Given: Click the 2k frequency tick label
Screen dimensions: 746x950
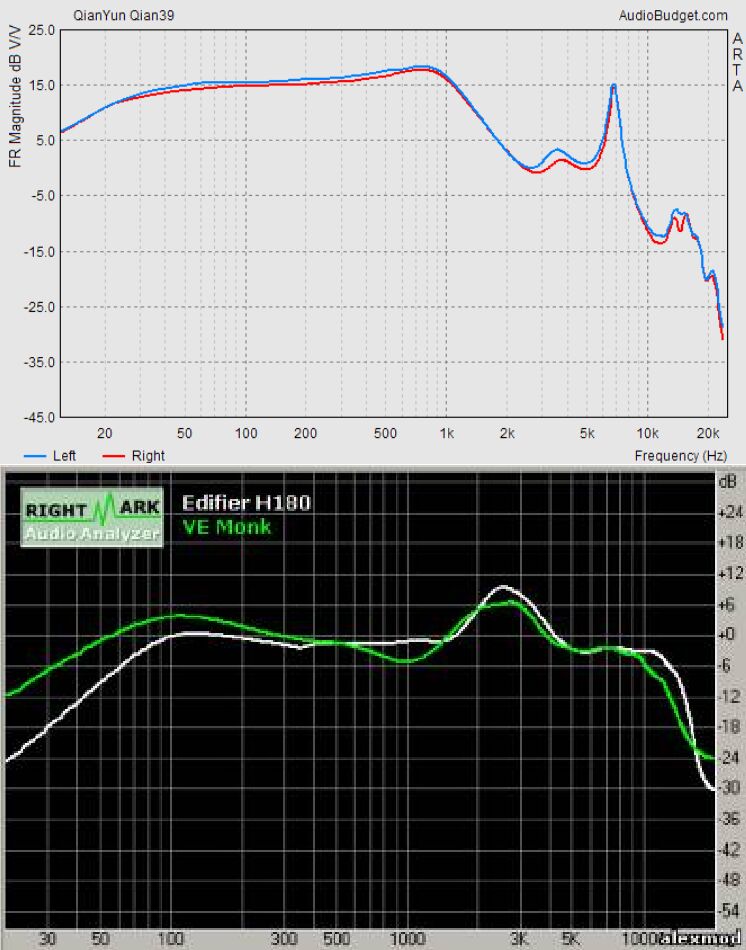Looking at the screenshot, I should (x=507, y=433).
